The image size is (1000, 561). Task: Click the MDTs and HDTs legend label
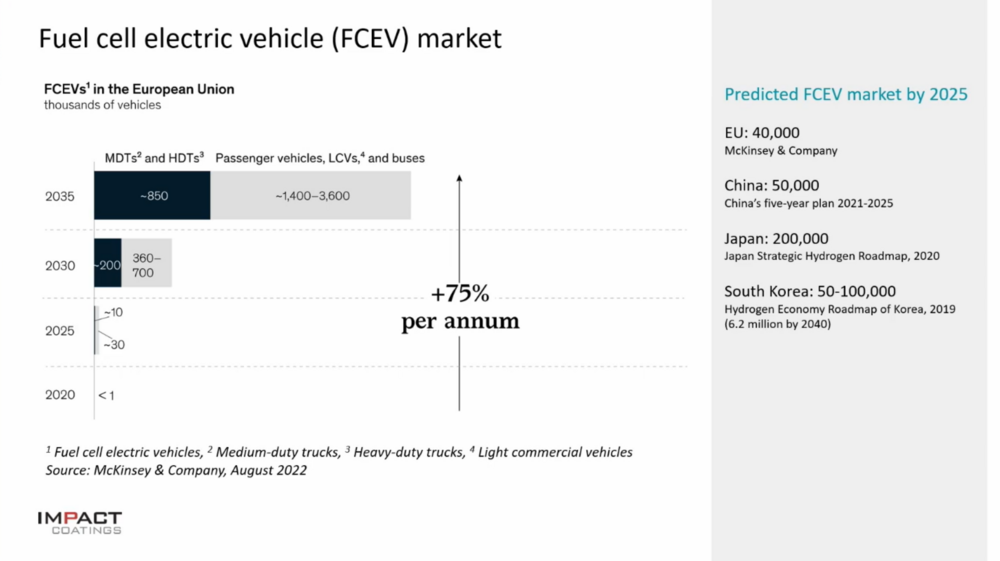click(x=154, y=158)
